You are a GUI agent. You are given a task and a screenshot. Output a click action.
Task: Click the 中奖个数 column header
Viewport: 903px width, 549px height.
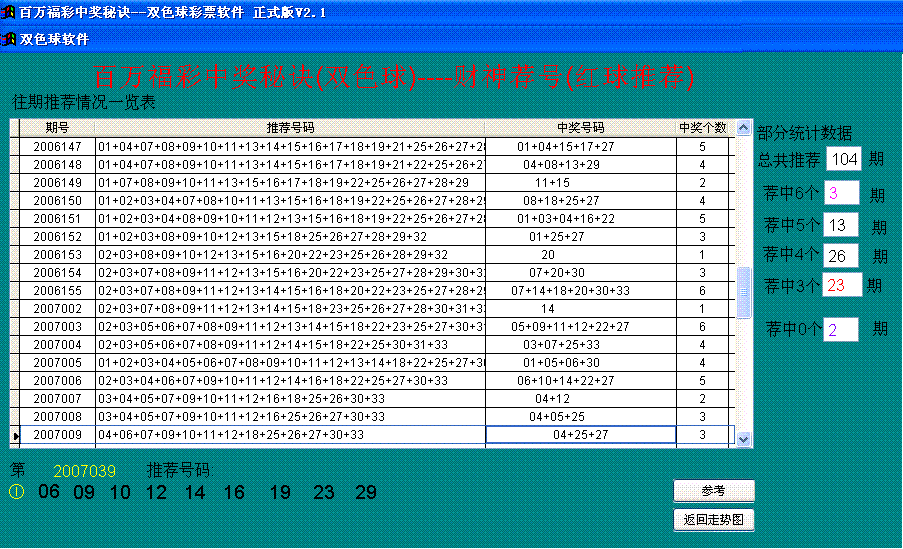pyautogui.click(x=703, y=128)
